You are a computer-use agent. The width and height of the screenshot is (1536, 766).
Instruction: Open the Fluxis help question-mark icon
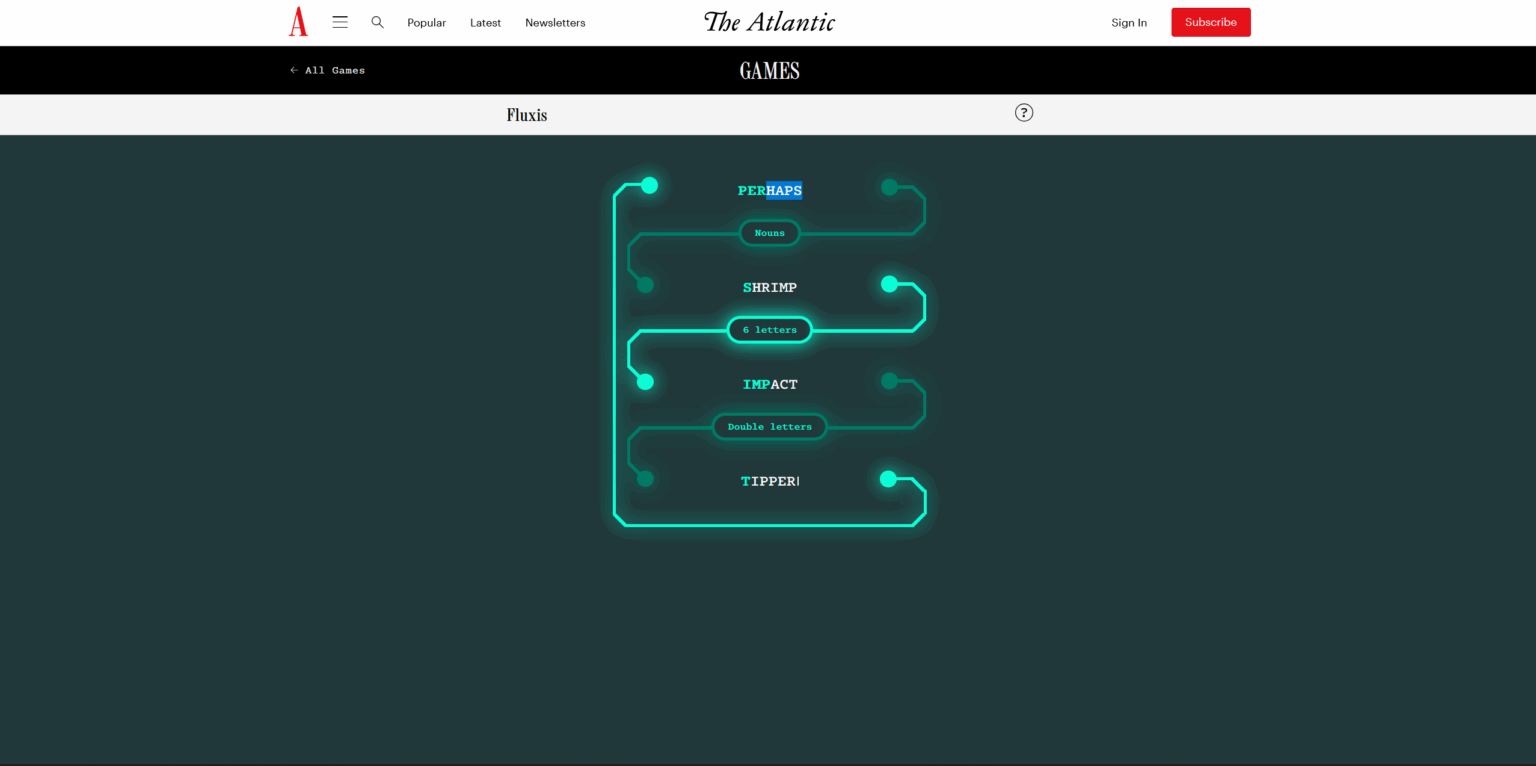point(1023,113)
